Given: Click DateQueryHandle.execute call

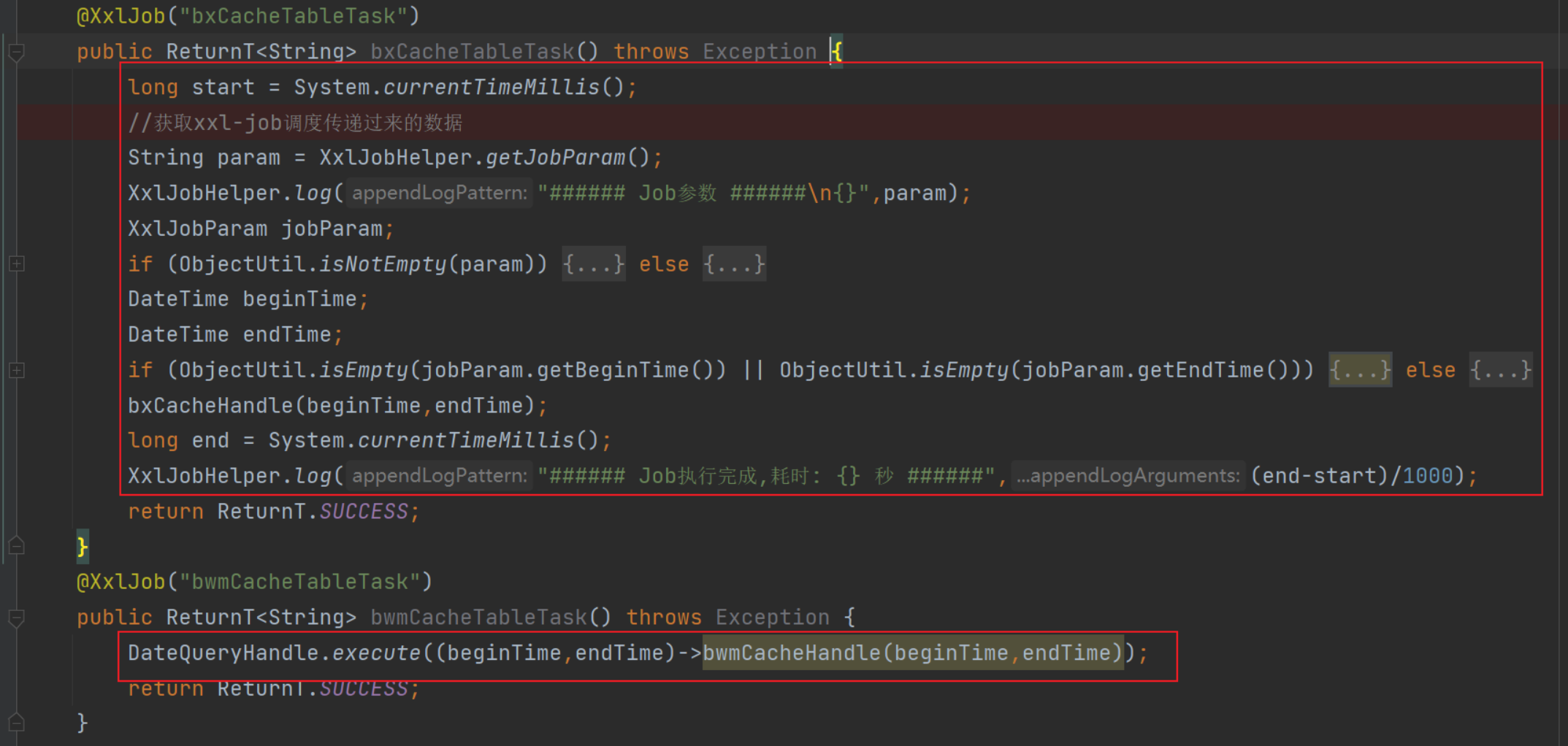Looking at the screenshot, I should (274, 653).
